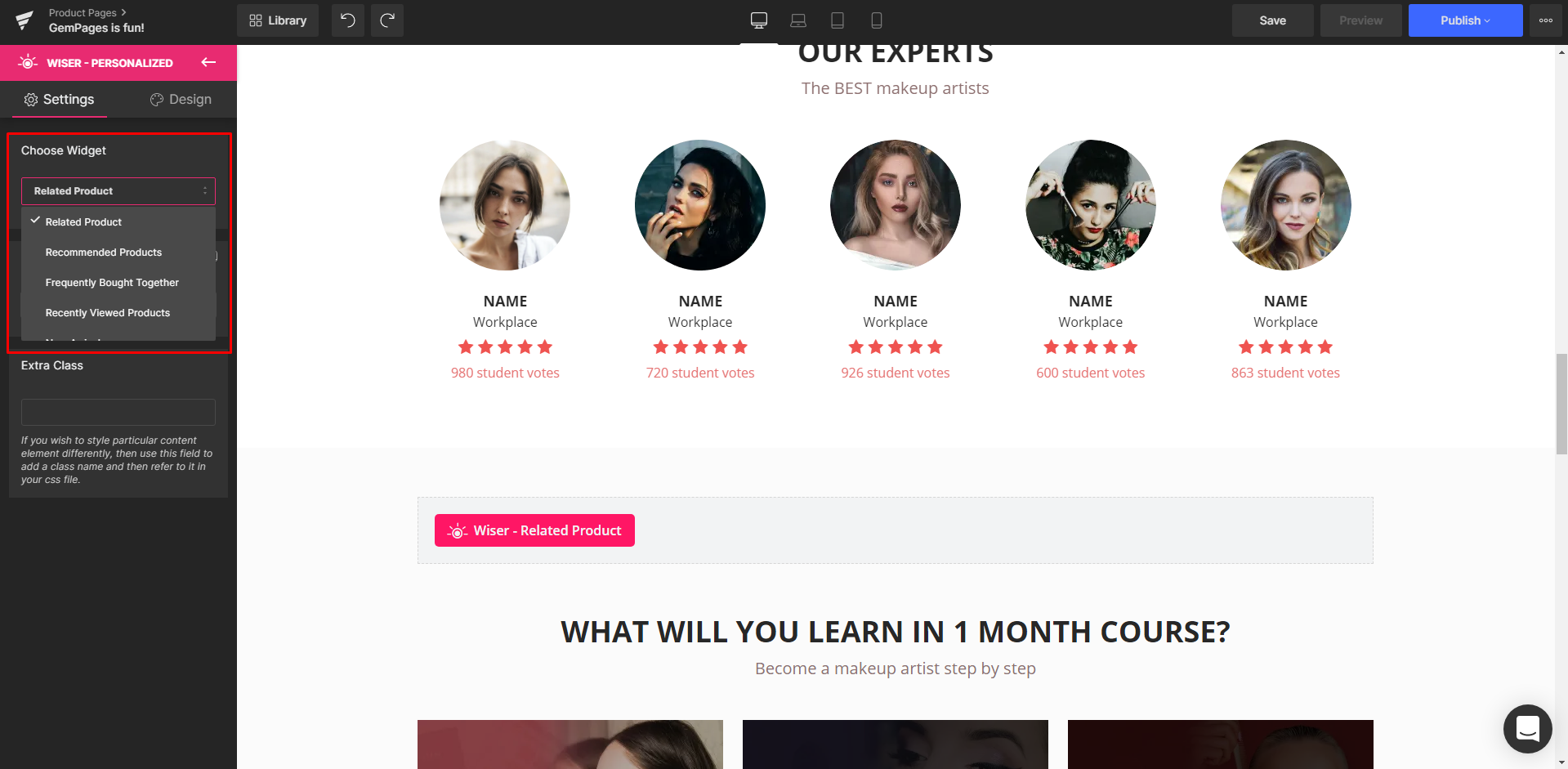Open the Settings tab

[59, 99]
